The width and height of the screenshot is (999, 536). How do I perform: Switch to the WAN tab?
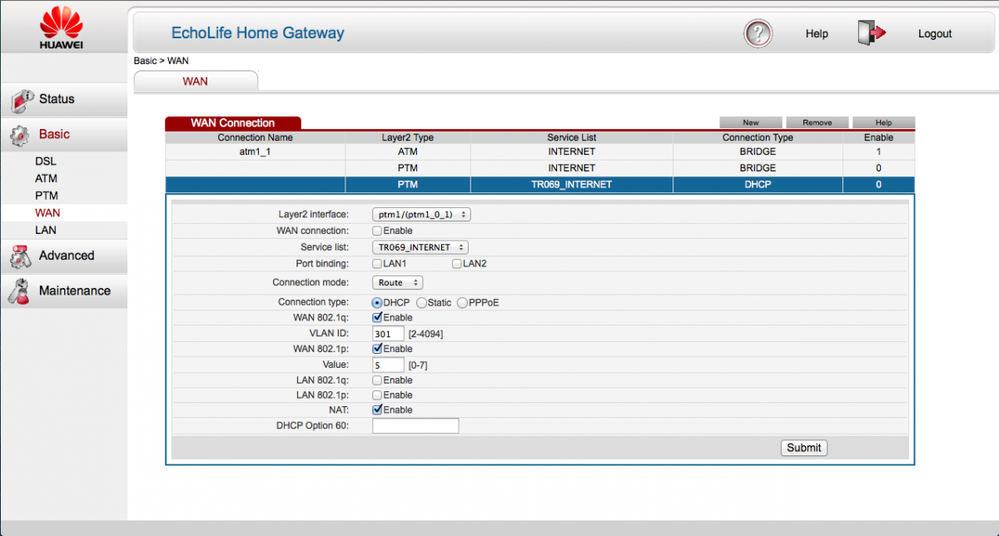pos(195,81)
